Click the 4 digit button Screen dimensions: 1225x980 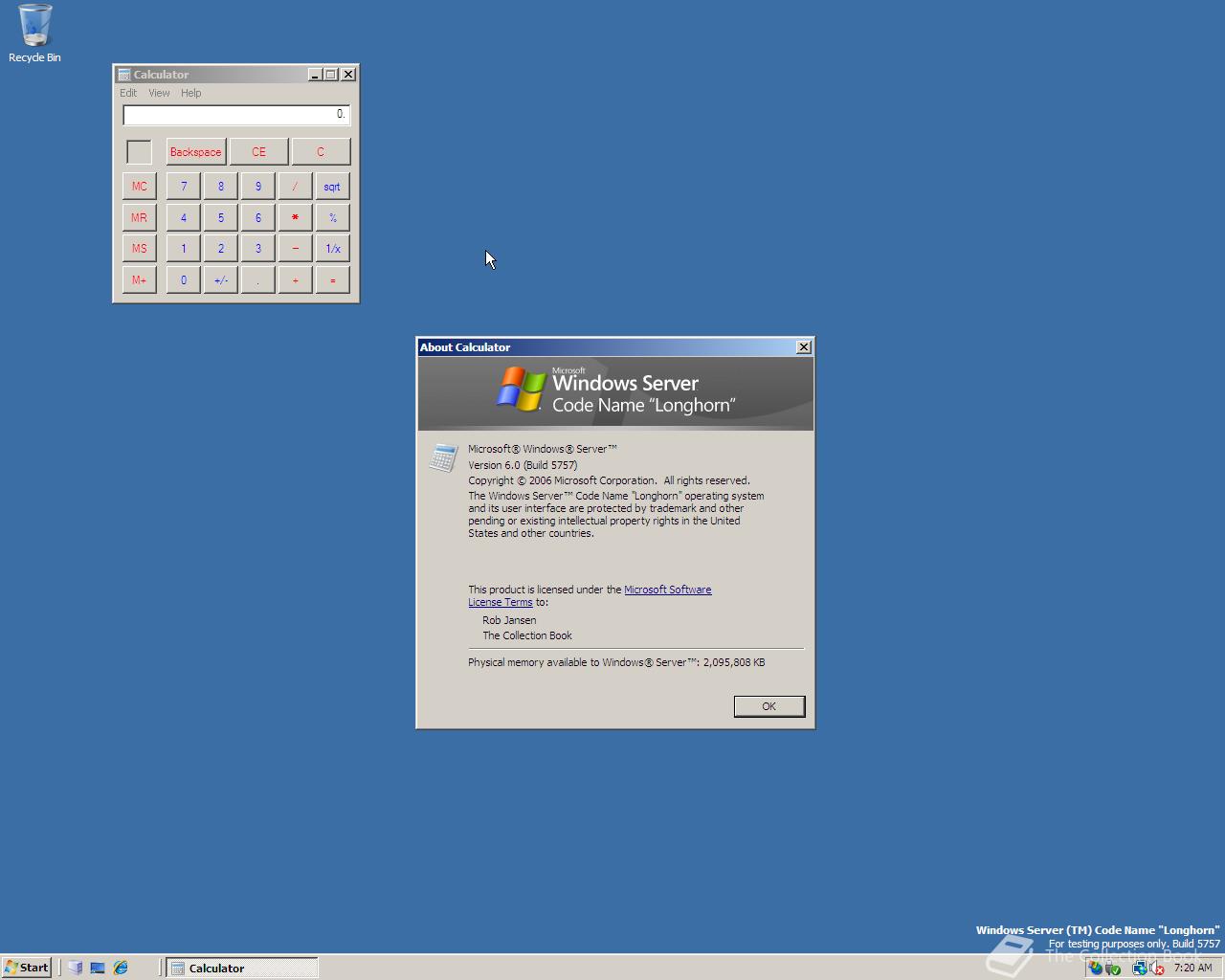(x=184, y=218)
